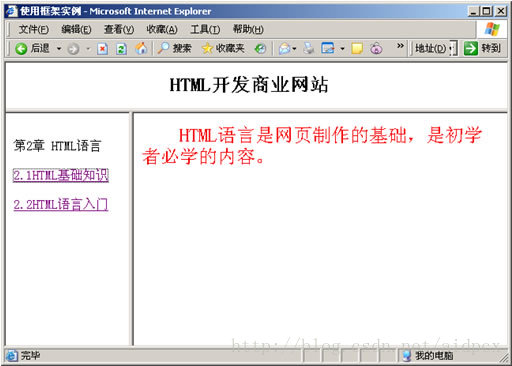The image size is (512, 366).
Task: Open the Edit (编辑) menu
Action: 76,30
